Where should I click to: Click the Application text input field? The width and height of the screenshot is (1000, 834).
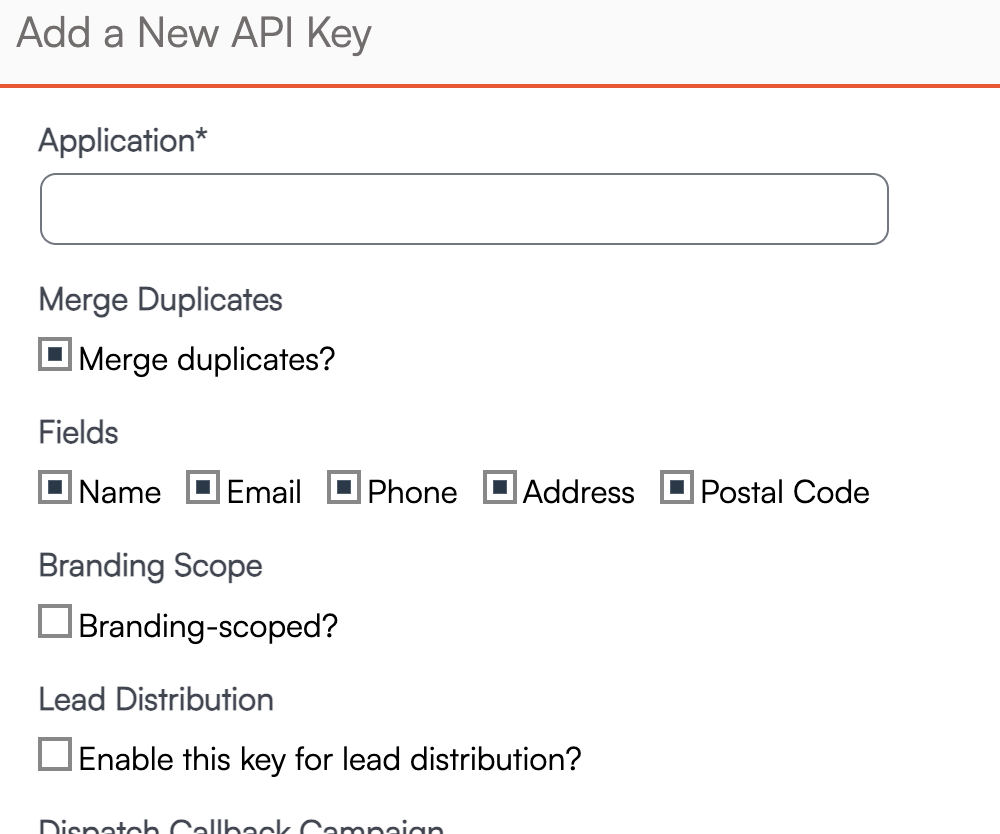point(464,209)
